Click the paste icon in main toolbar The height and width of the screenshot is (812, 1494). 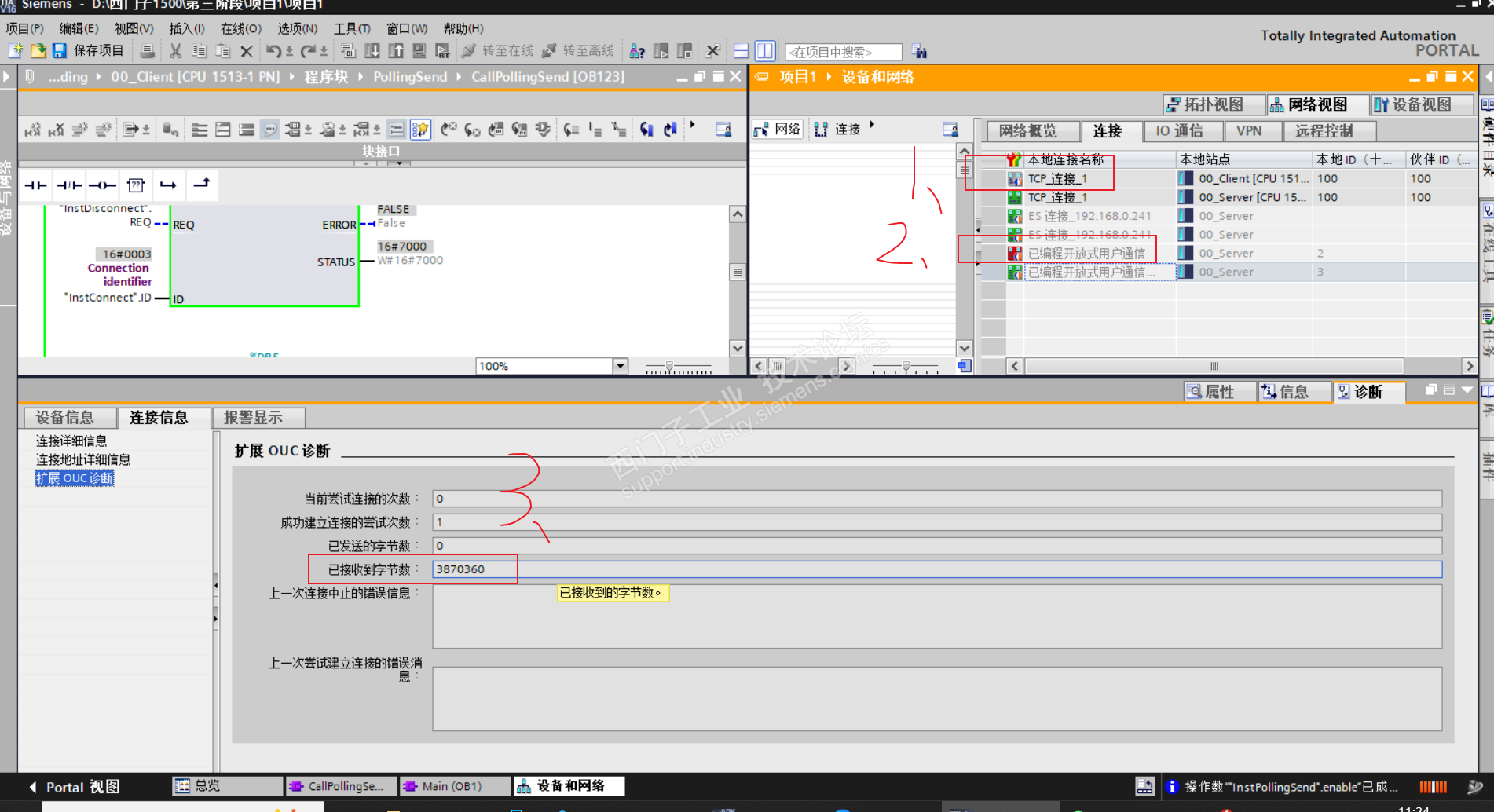(222, 51)
